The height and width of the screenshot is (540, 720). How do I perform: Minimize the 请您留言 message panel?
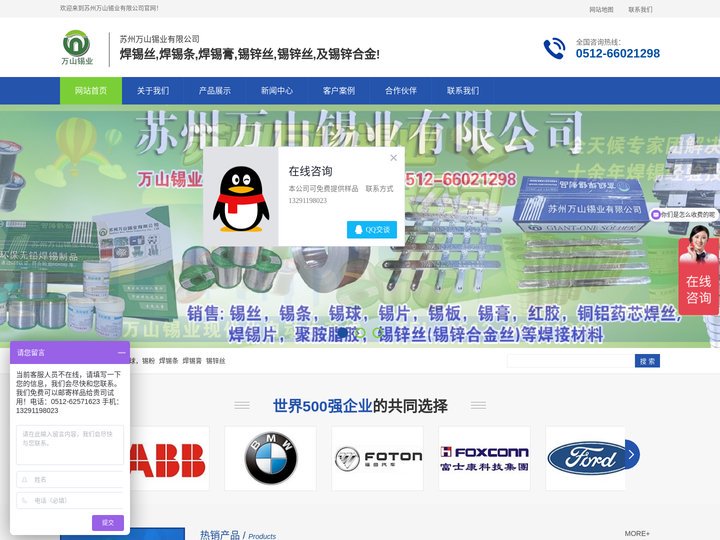point(121,353)
